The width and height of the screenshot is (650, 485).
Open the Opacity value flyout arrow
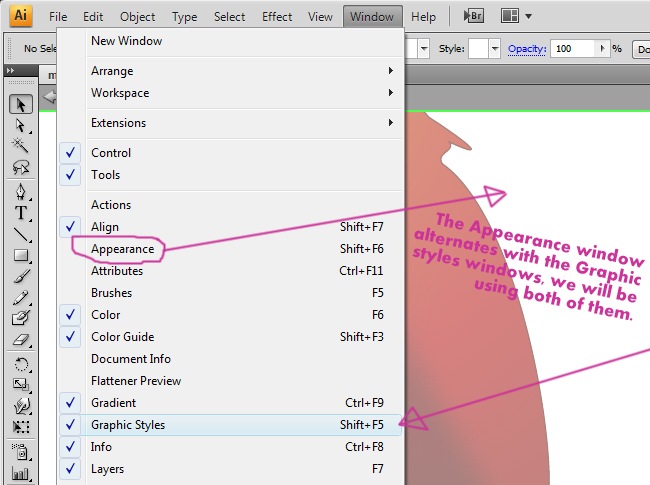(x=602, y=48)
